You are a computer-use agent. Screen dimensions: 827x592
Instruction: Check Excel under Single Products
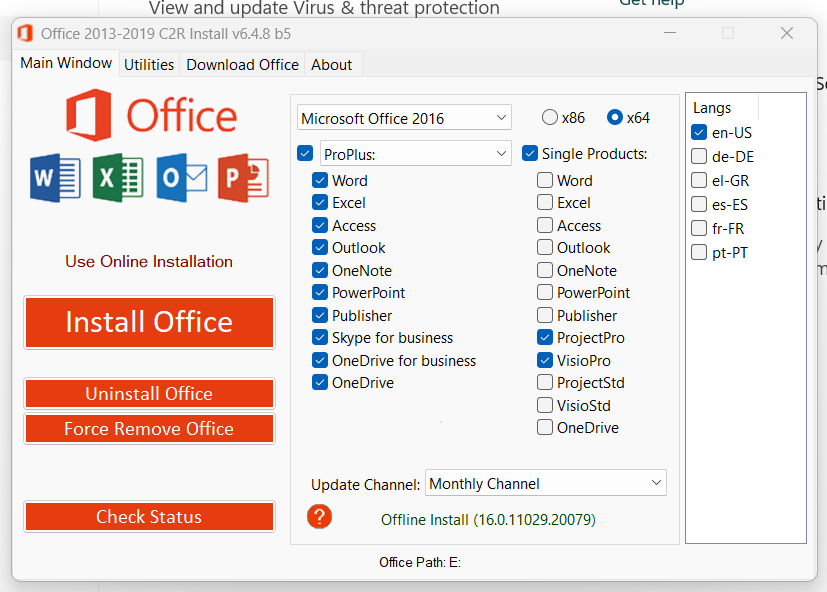545,203
